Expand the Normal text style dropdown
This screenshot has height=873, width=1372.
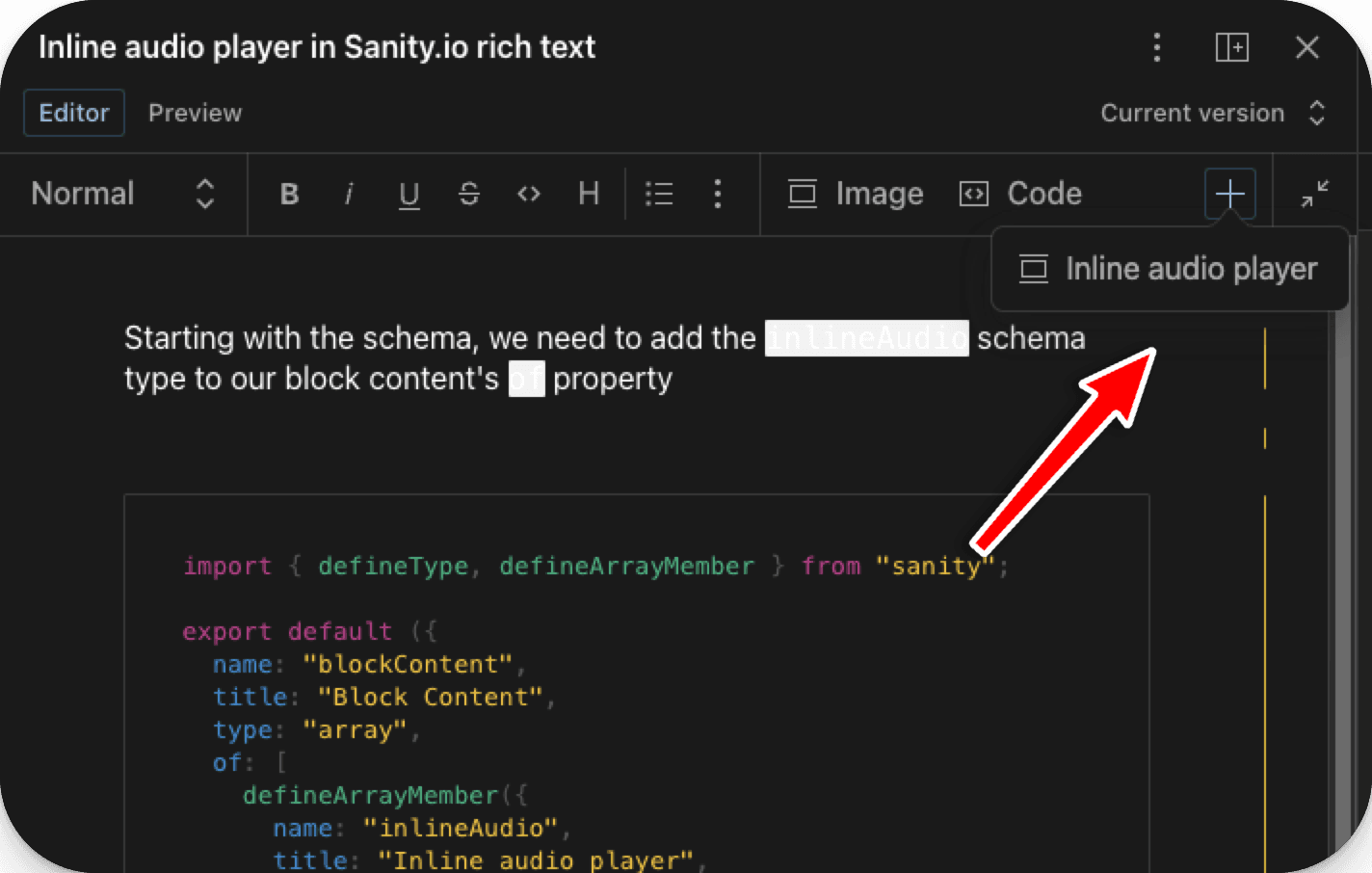tap(122, 195)
